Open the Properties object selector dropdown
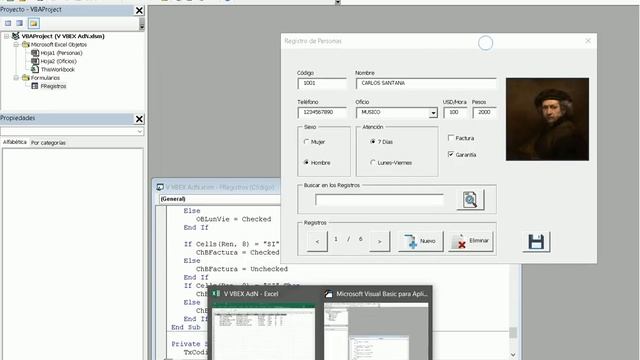This screenshot has width=640, height=360. (140, 131)
